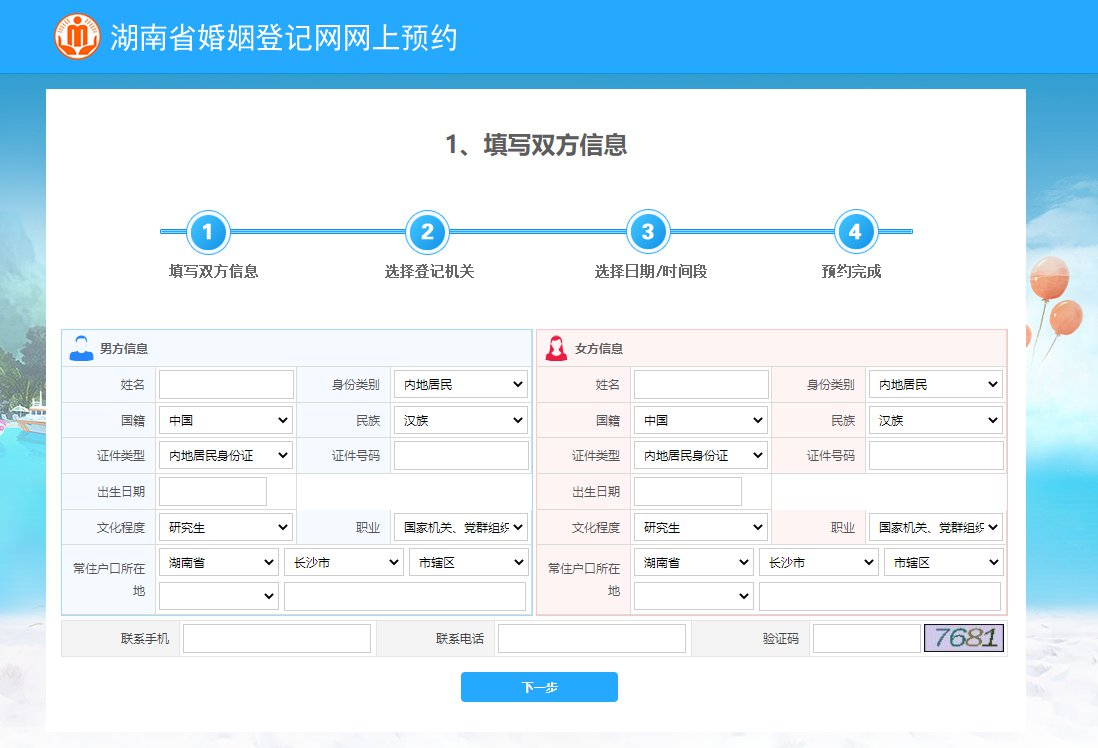Open female 证件类型 dropdown

701,456
